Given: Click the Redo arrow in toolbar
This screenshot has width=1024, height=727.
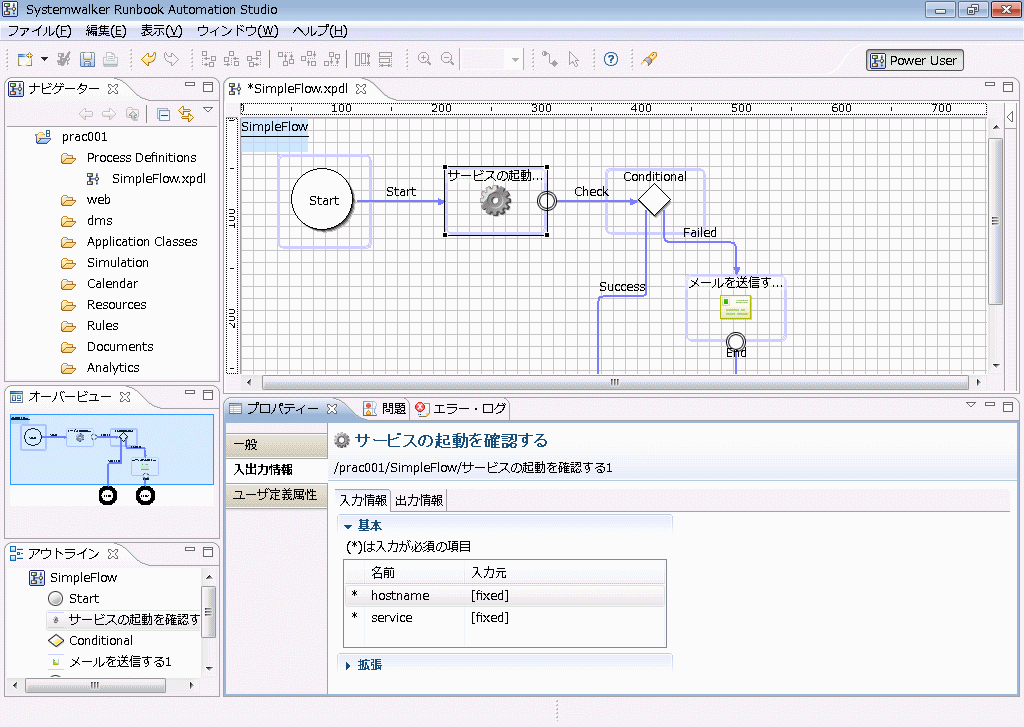Looking at the screenshot, I should [x=171, y=59].
